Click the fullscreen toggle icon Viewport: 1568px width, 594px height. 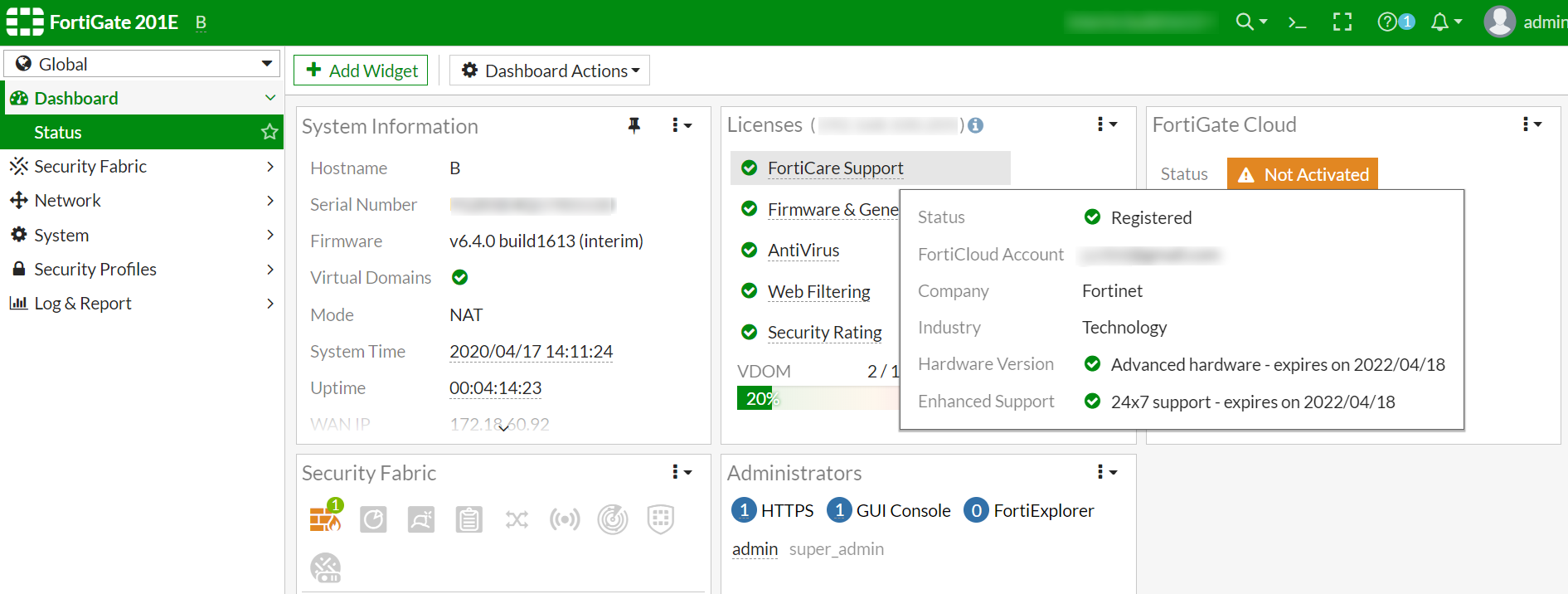(1342, 22)
